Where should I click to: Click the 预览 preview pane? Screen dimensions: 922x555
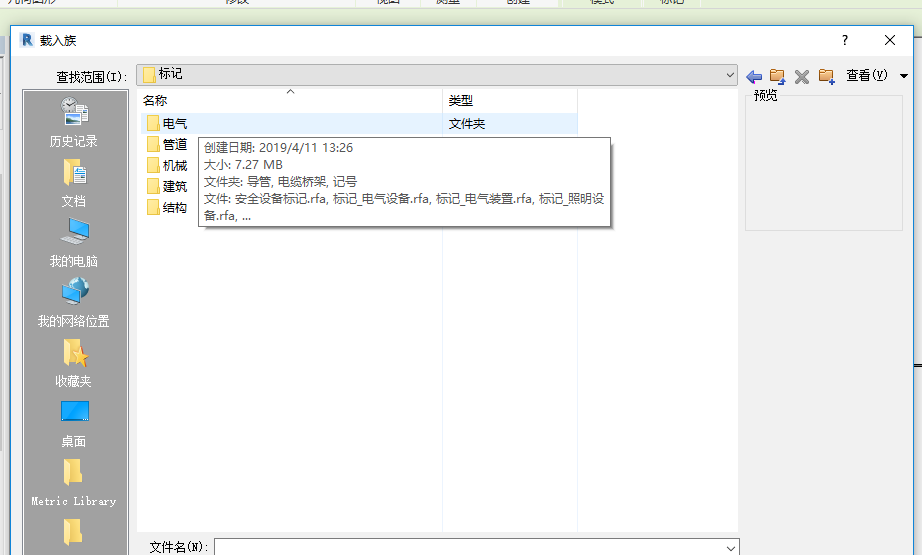[823, 163]
